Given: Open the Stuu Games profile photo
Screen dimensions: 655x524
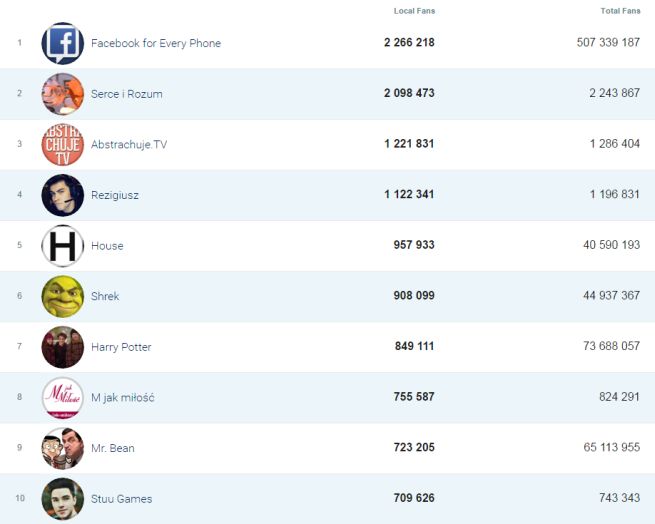Looking at the screenshot, I should pyautogui.click(x=62, y=499).
